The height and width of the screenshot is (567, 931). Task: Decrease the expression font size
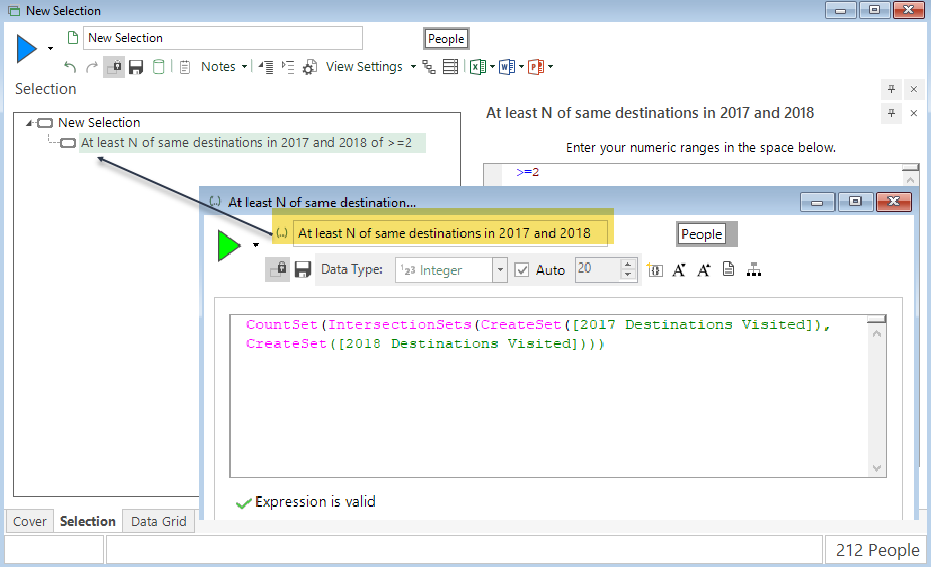tap(679, 270)
